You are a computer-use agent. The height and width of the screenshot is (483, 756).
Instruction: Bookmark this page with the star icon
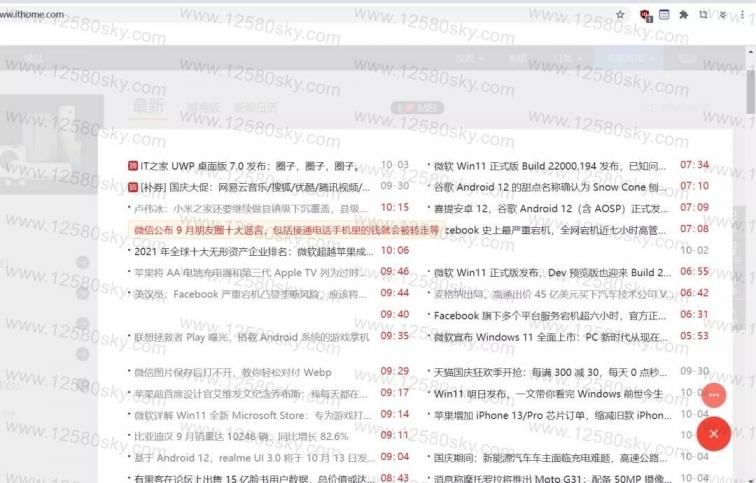pos(620,15)
